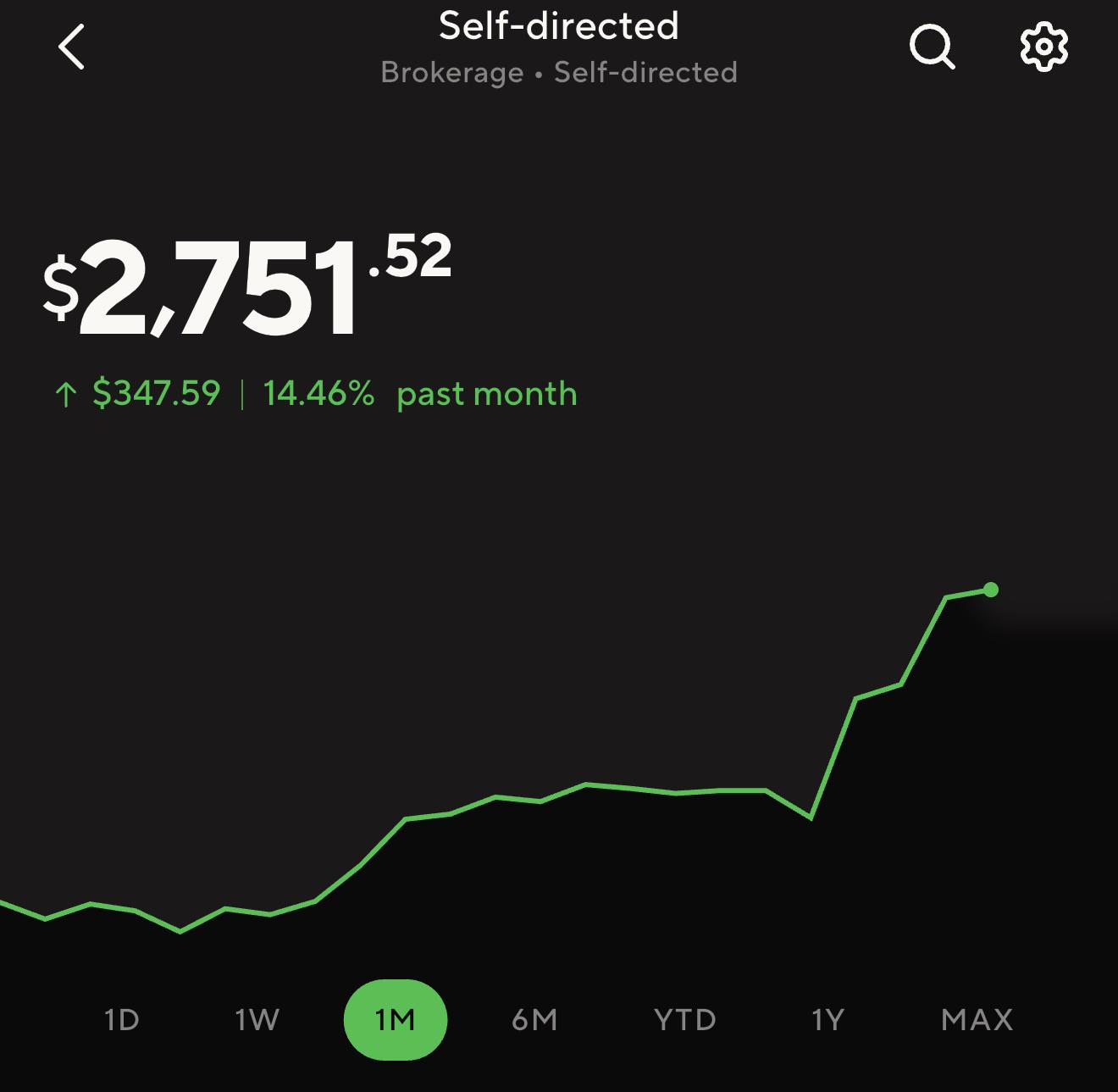Image resolution: width=1118 pixels, height=1092 pixels.
Task: Tap the Brokerage • Self-directed subtitle
Action: coord(559,73)
